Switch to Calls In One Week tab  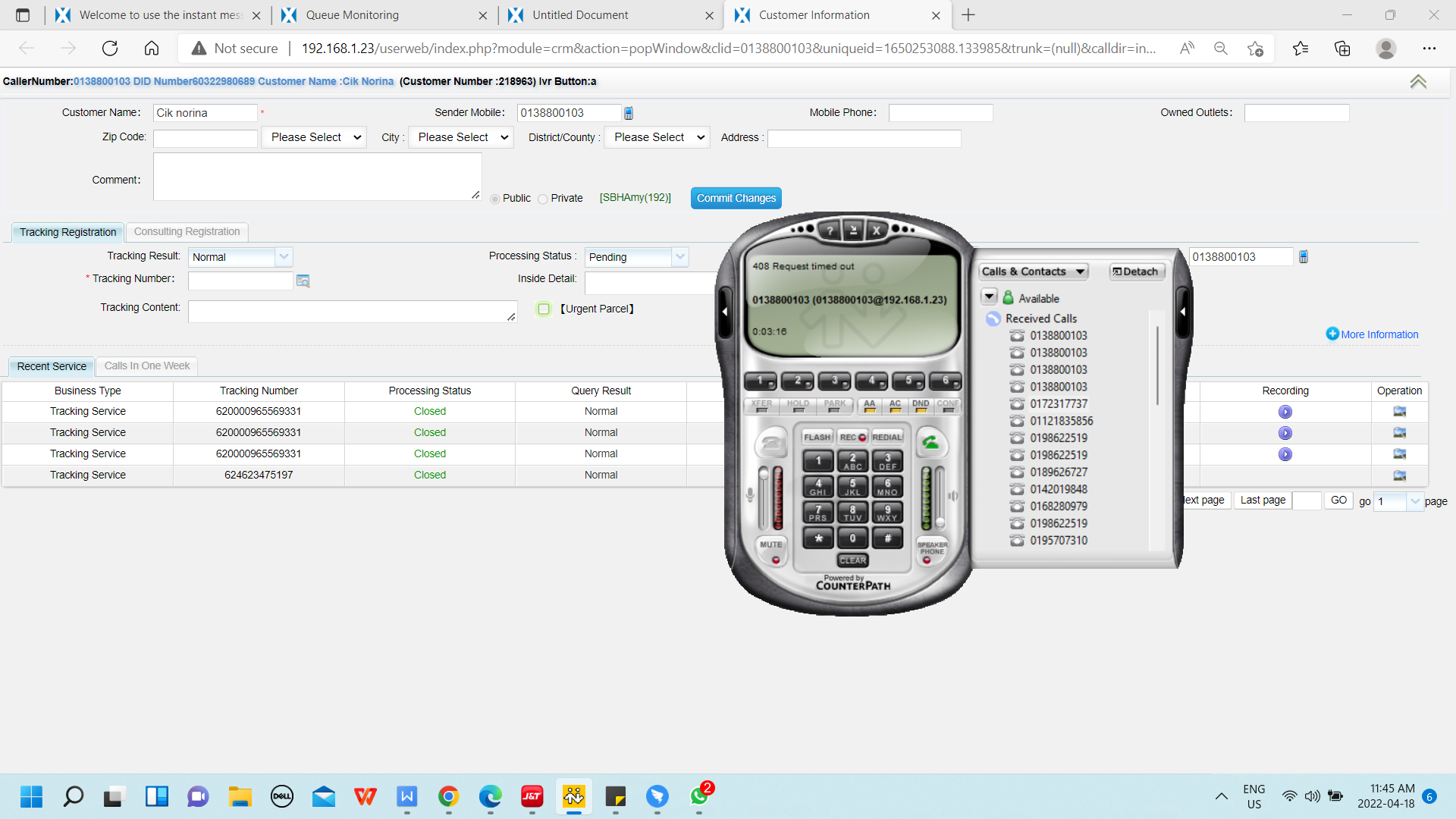(147, 366)
